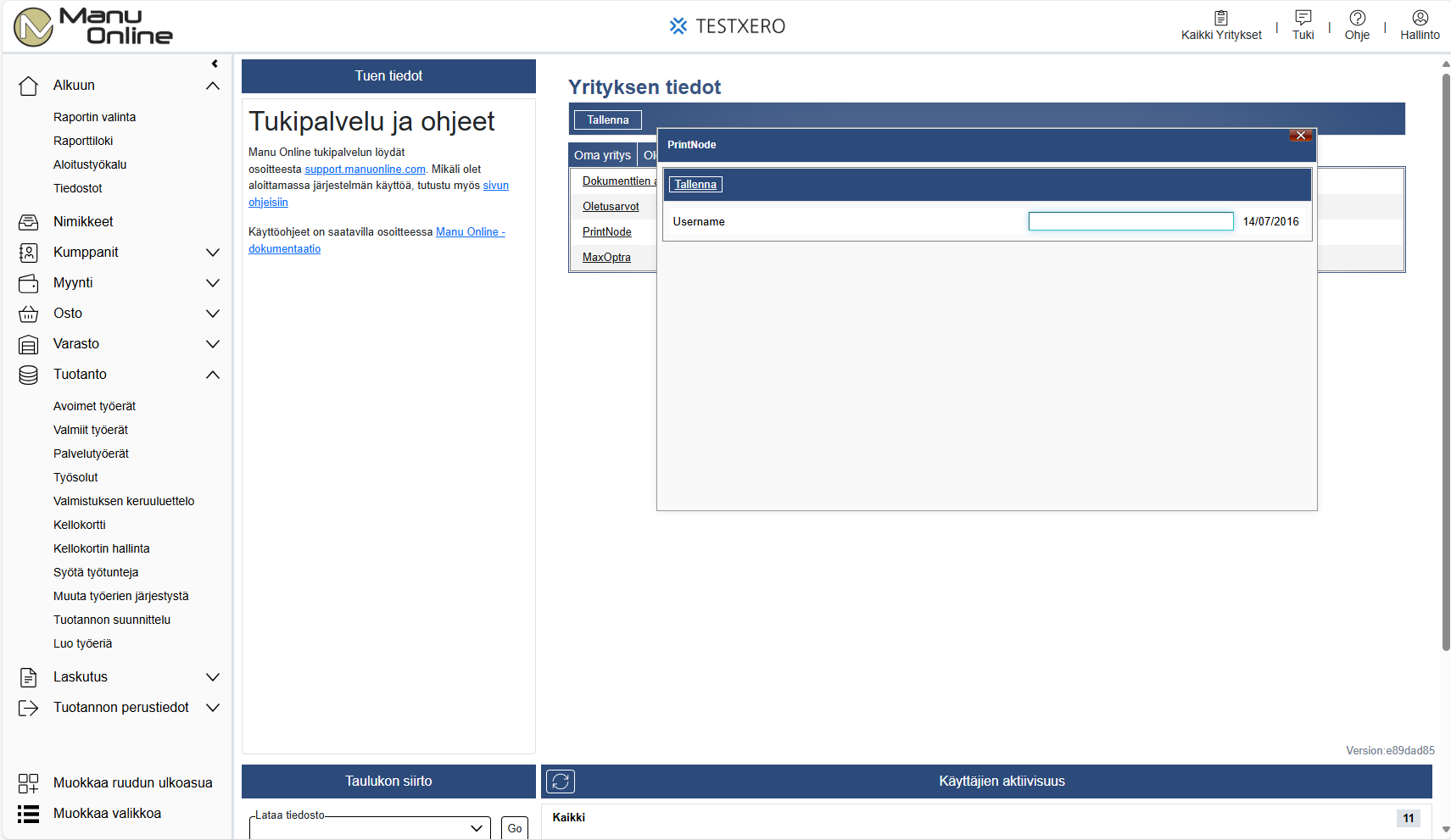Viewport: 1451px width, 840px height.
Task: Expand the Myynti menu section
Action: pyautogui.click(x=213, y=283)
